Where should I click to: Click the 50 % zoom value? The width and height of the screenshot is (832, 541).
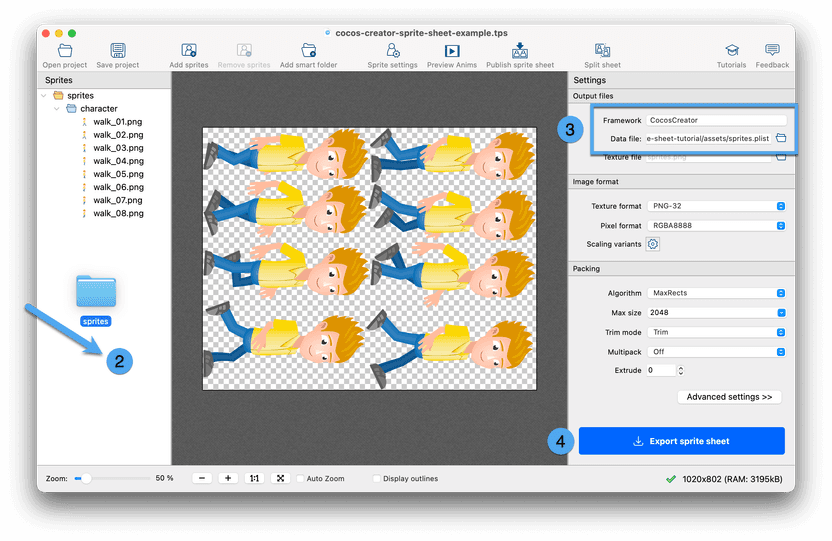164,478
